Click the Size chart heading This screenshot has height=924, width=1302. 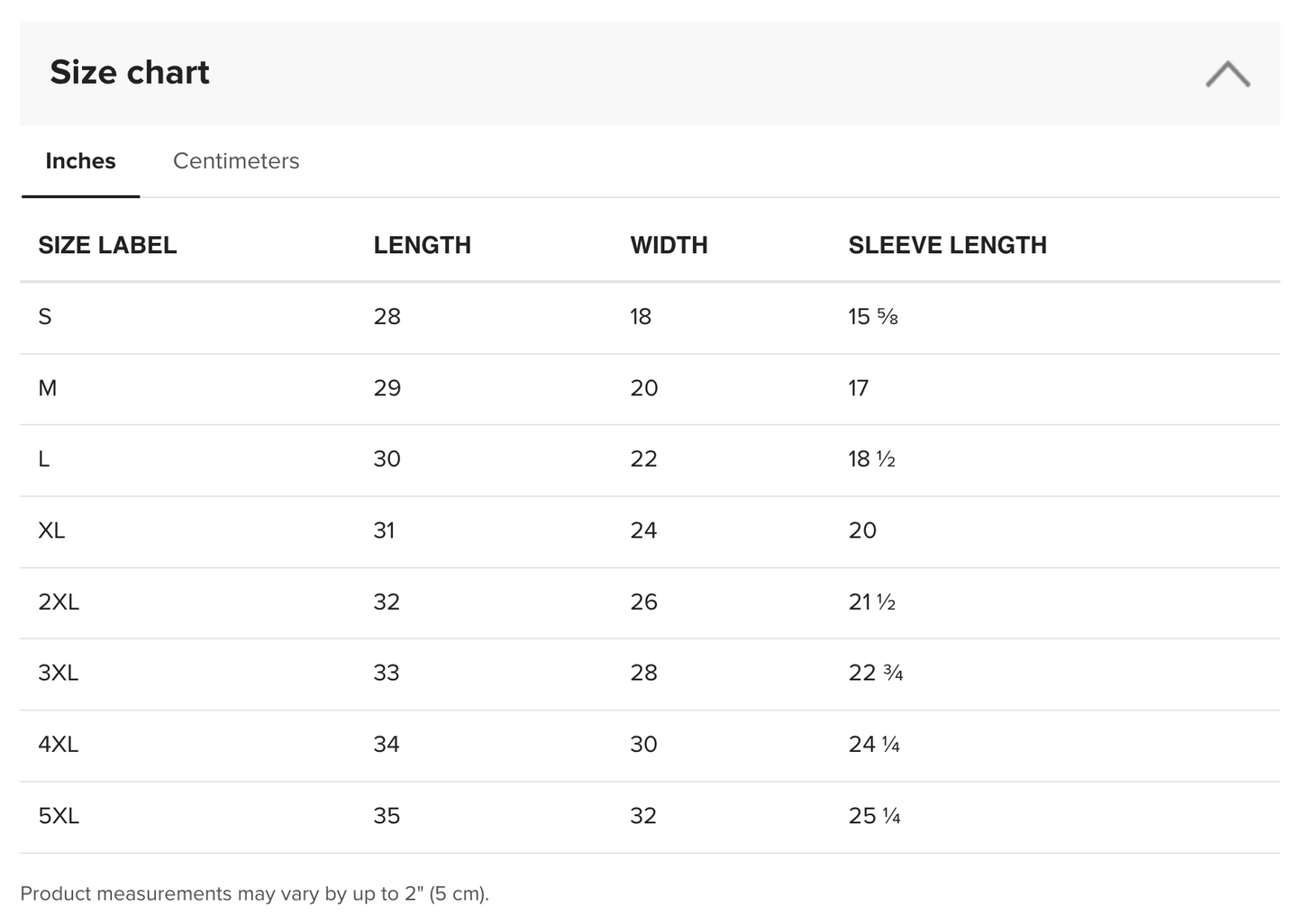pos(130,72)
